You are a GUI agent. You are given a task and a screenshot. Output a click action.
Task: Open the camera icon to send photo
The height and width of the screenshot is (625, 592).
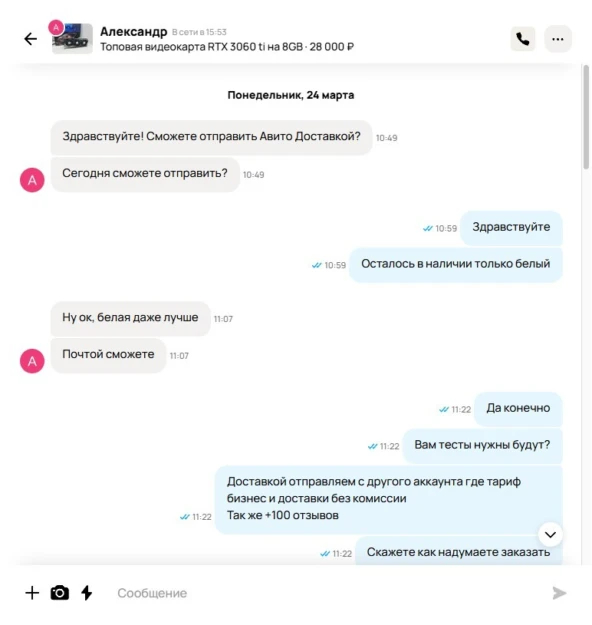[59, 593]
